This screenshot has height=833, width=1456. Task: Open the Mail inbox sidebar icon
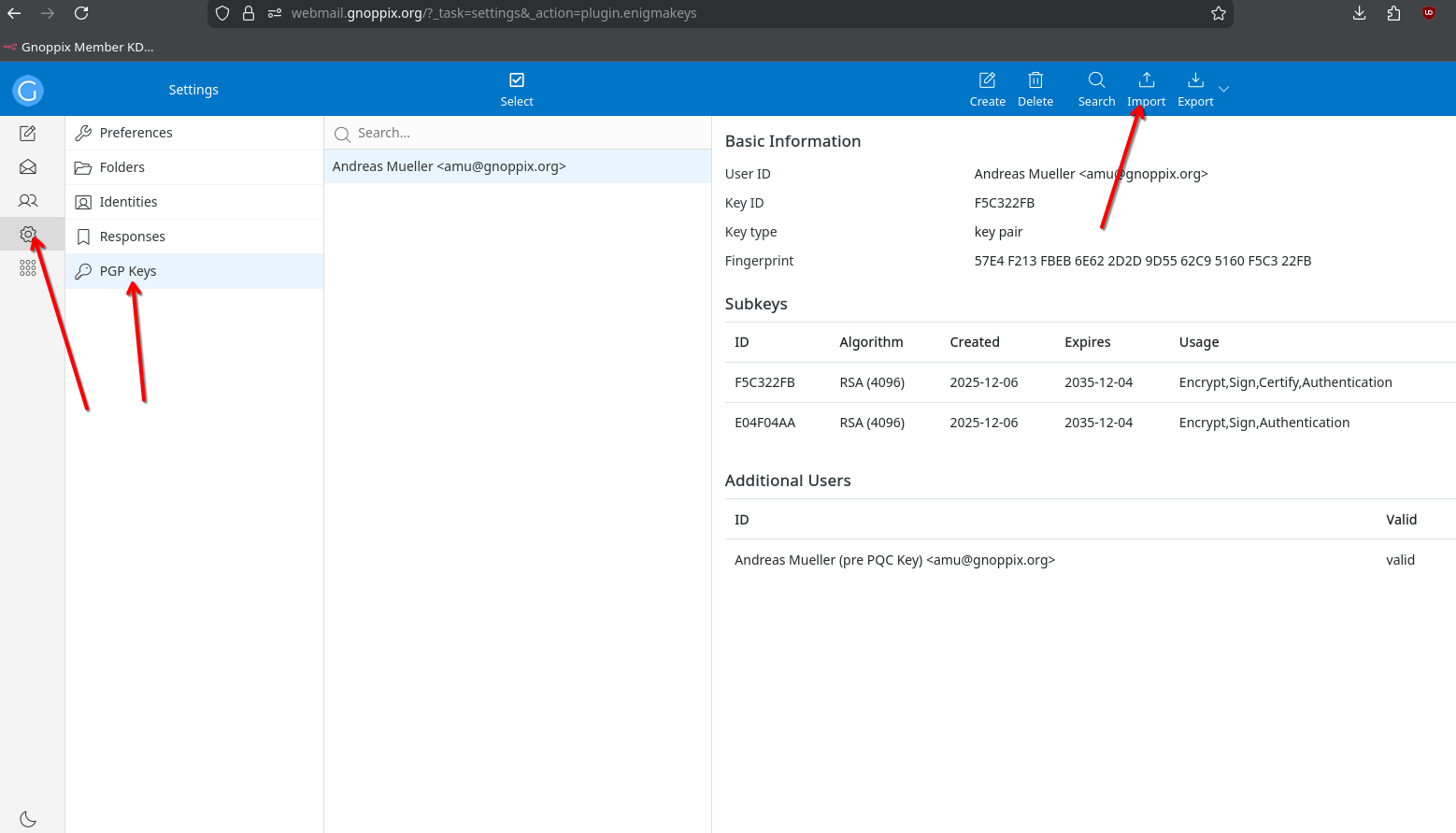28,167
